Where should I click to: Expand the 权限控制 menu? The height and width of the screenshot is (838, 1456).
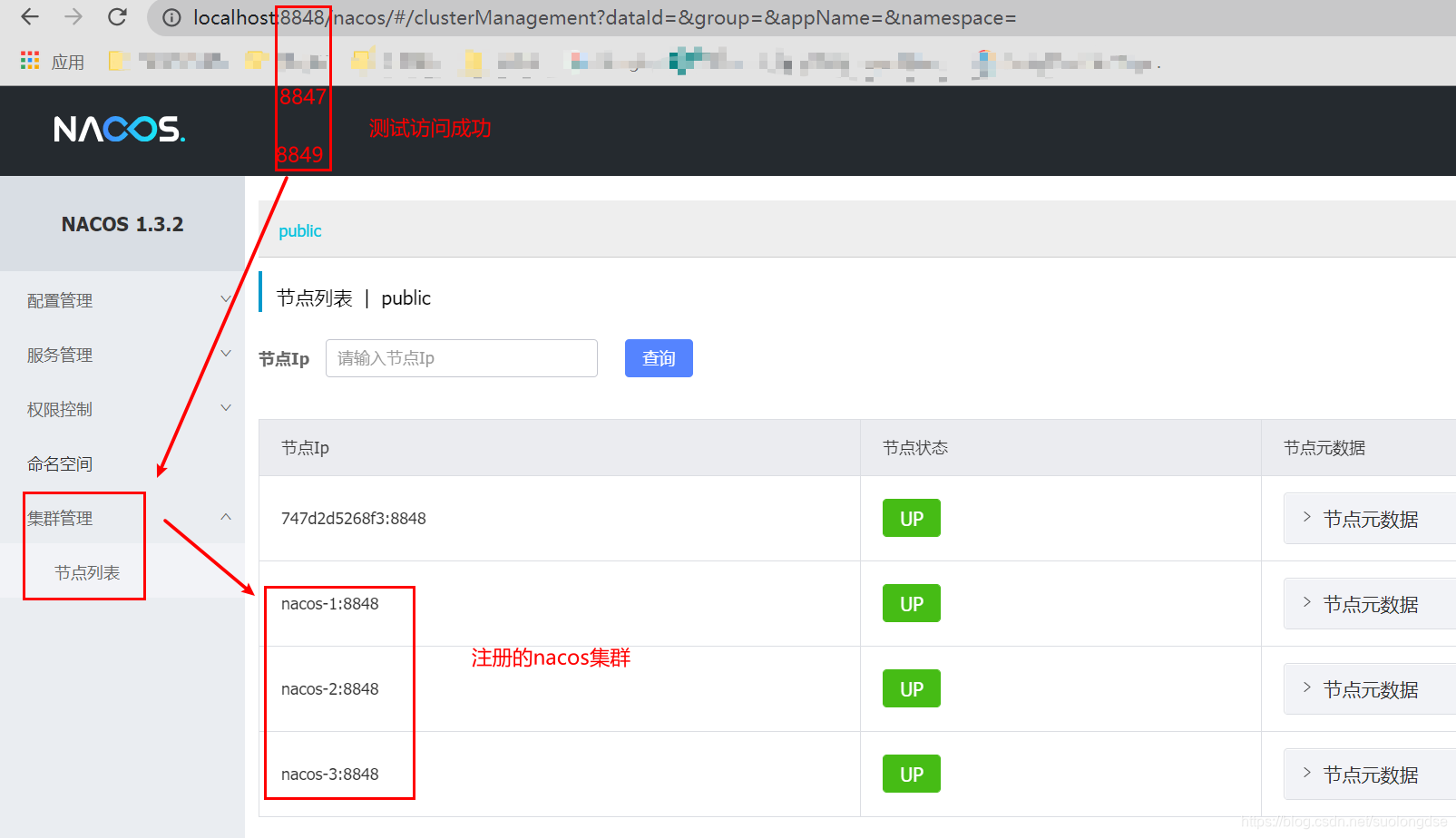point(122,409)
